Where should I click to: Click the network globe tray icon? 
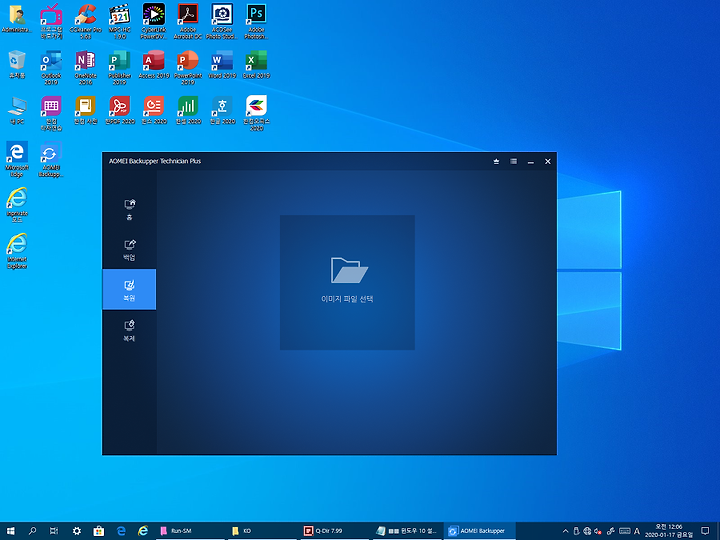point(587,531)
